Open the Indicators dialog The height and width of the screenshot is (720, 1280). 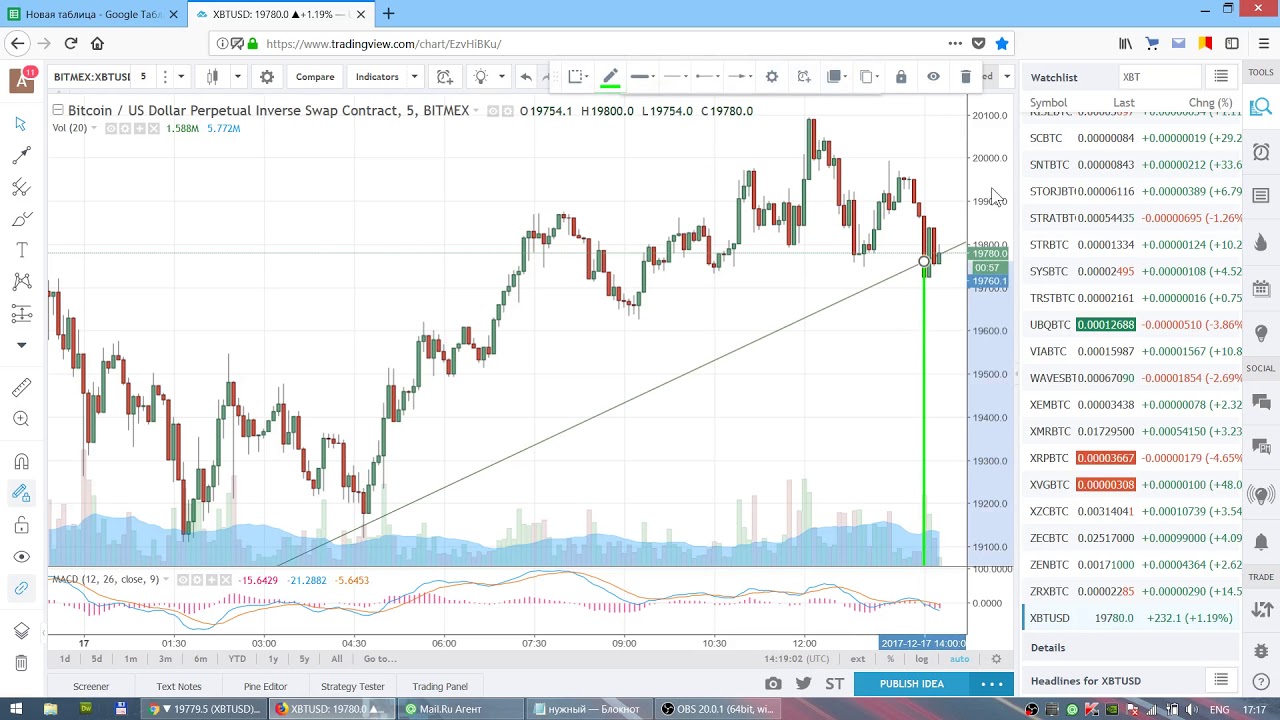click(377, 77)
